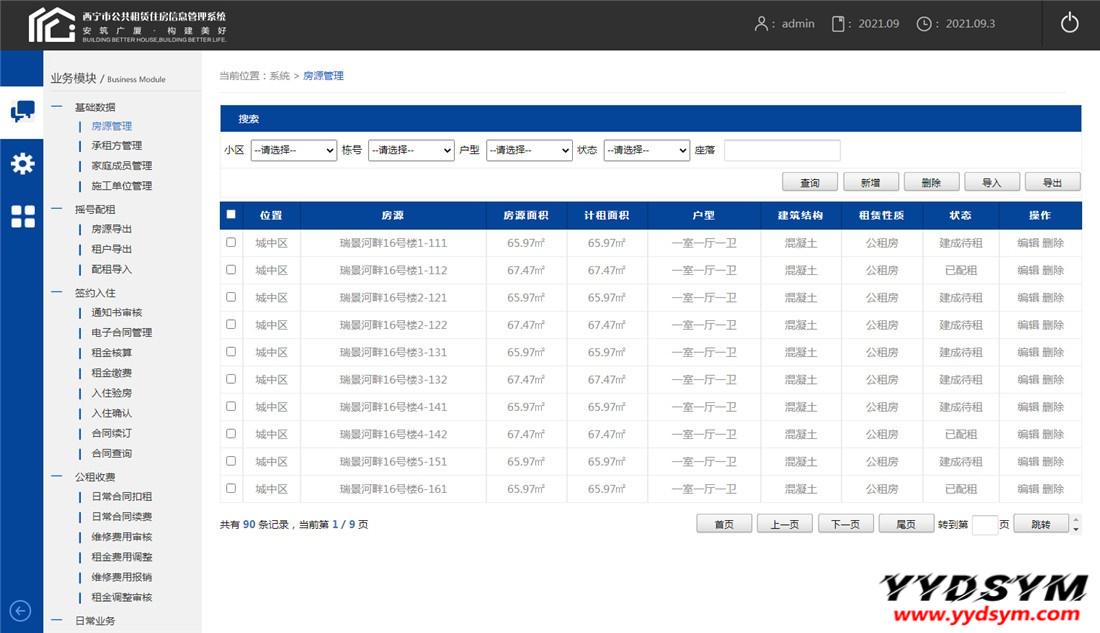Image resolution: width=1100 pixels, height=633 pixels.
Task: Click the clock icon beside 2021.09.3
Action: tap(924, 24)
